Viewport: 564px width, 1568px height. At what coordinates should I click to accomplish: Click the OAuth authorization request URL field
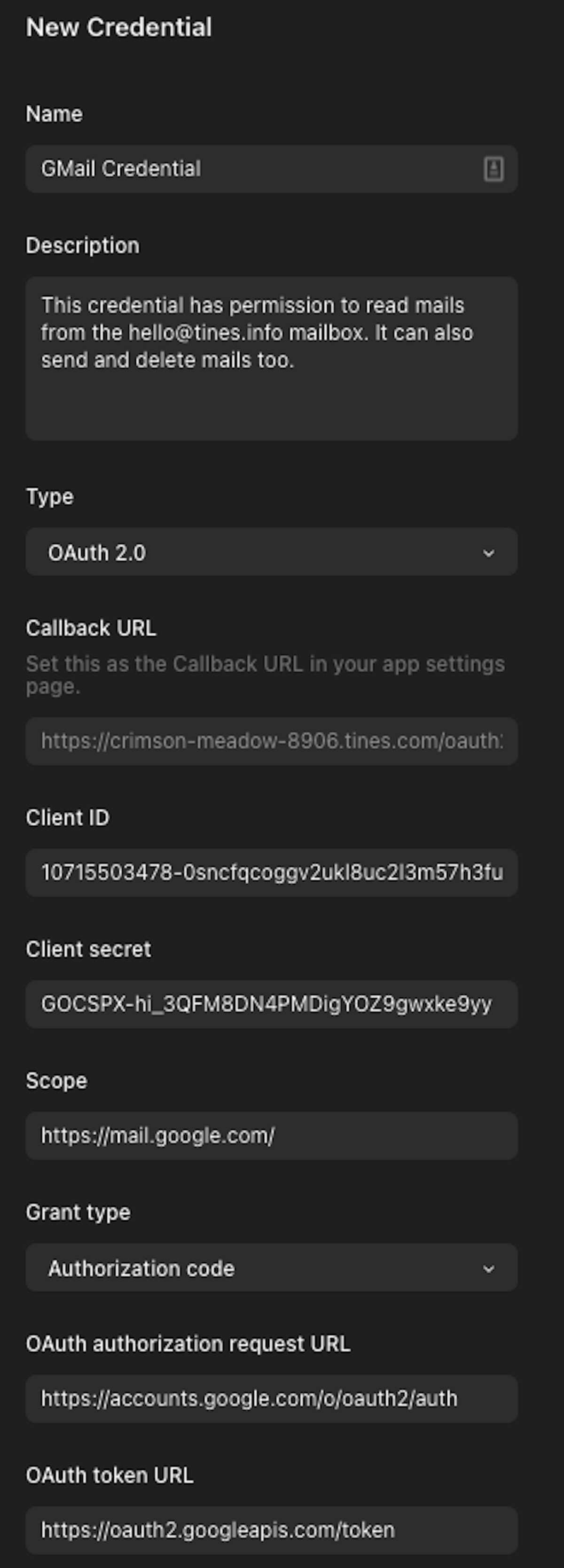point(271,1398)
